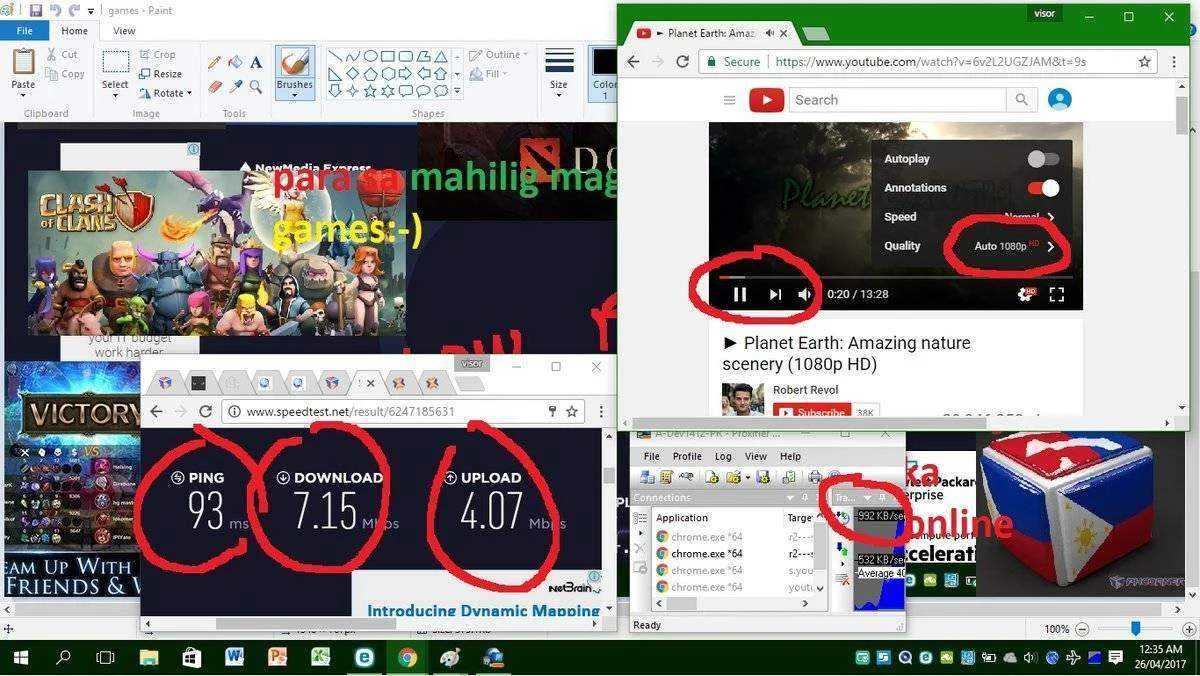
Task: Open Task View on the taskbar
Action: click(105, 657)
